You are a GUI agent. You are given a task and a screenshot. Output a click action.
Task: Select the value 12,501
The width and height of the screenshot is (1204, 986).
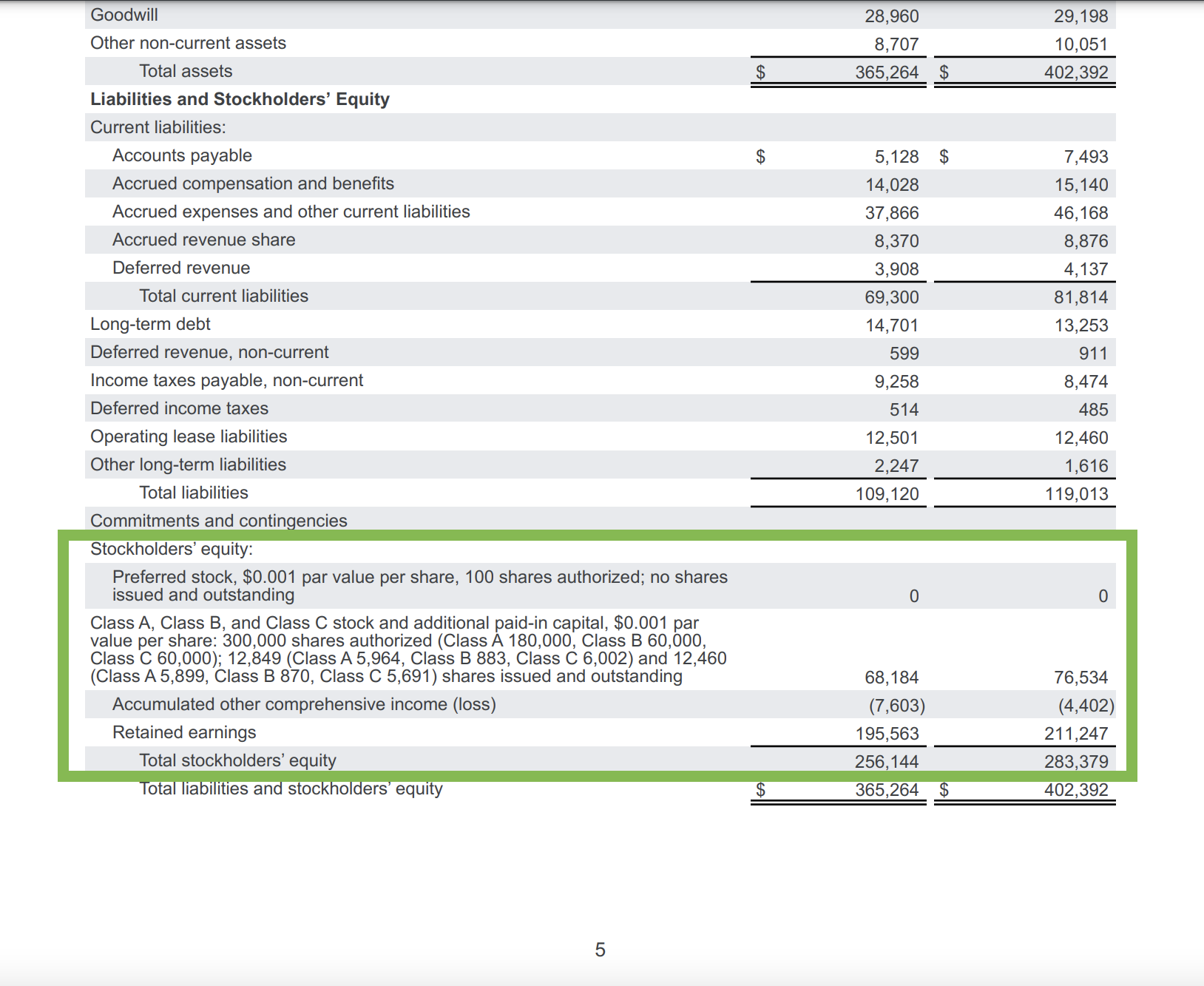[x=892, y=438]
